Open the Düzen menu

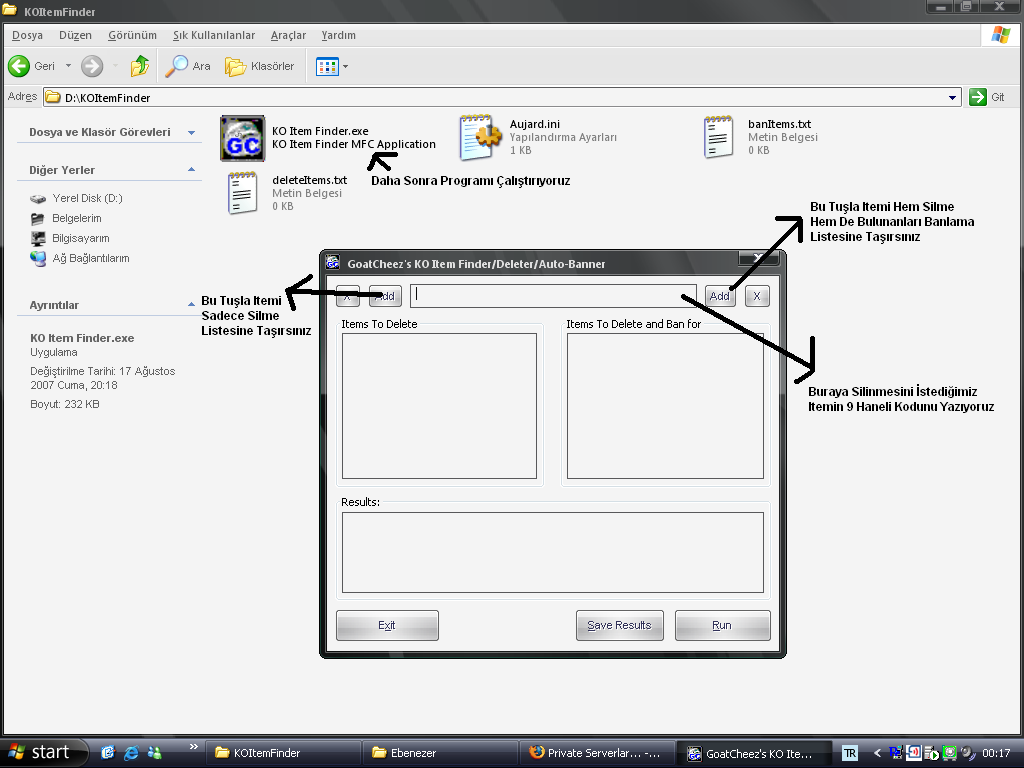click(x=75, y=35)
